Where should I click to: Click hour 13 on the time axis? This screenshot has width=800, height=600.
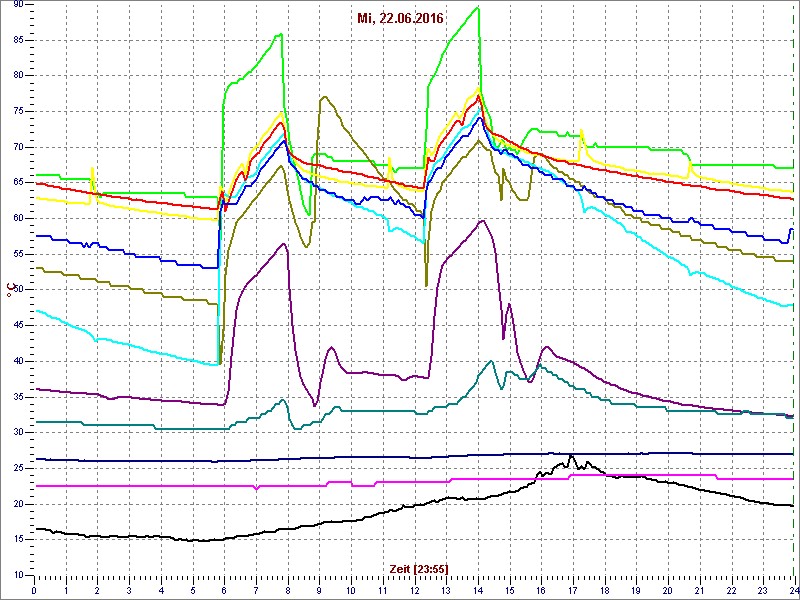pyautogui.click(x=445, y=590)
